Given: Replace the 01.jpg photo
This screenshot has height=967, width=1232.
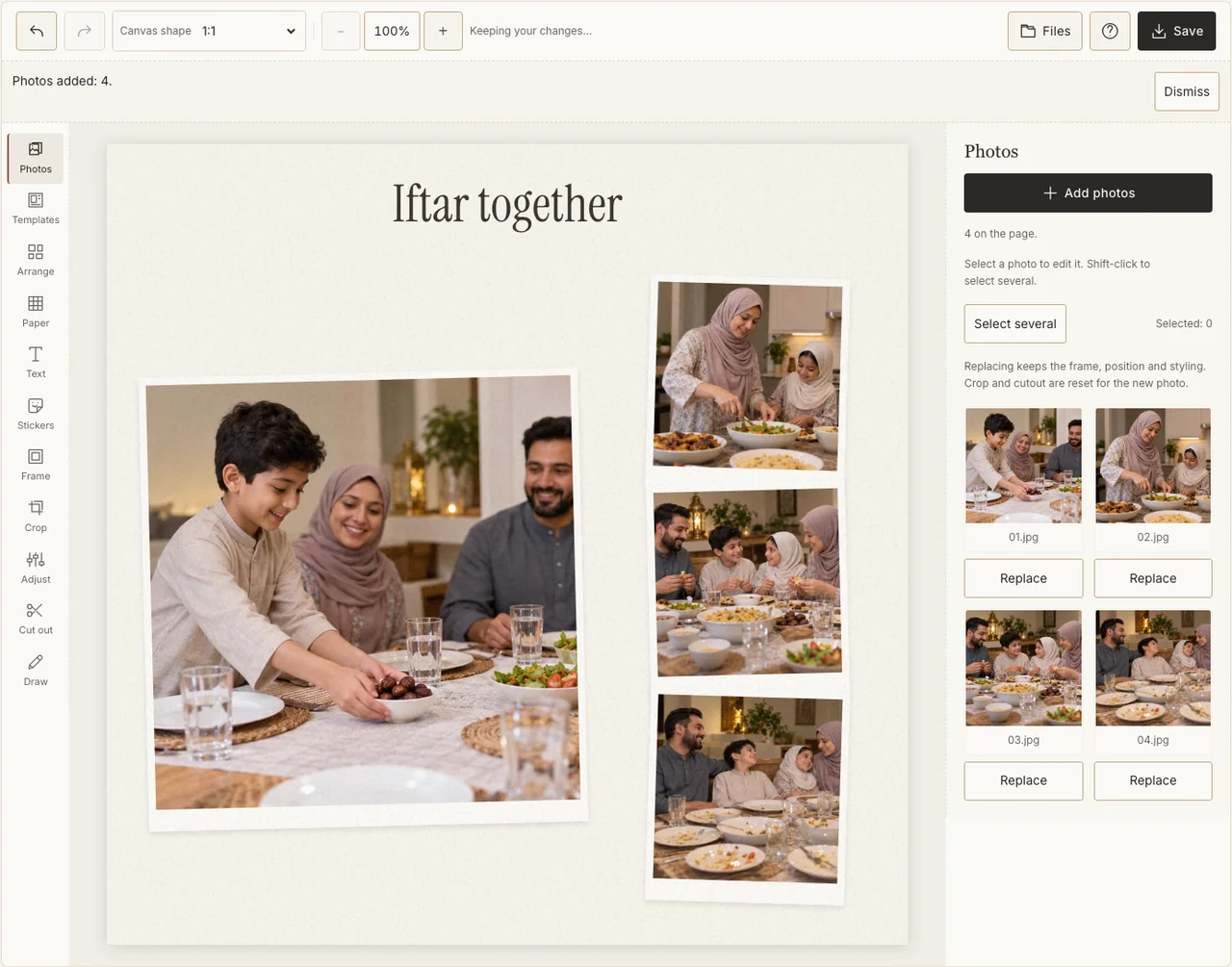Looking at the screenshot, I should 1023,578.
